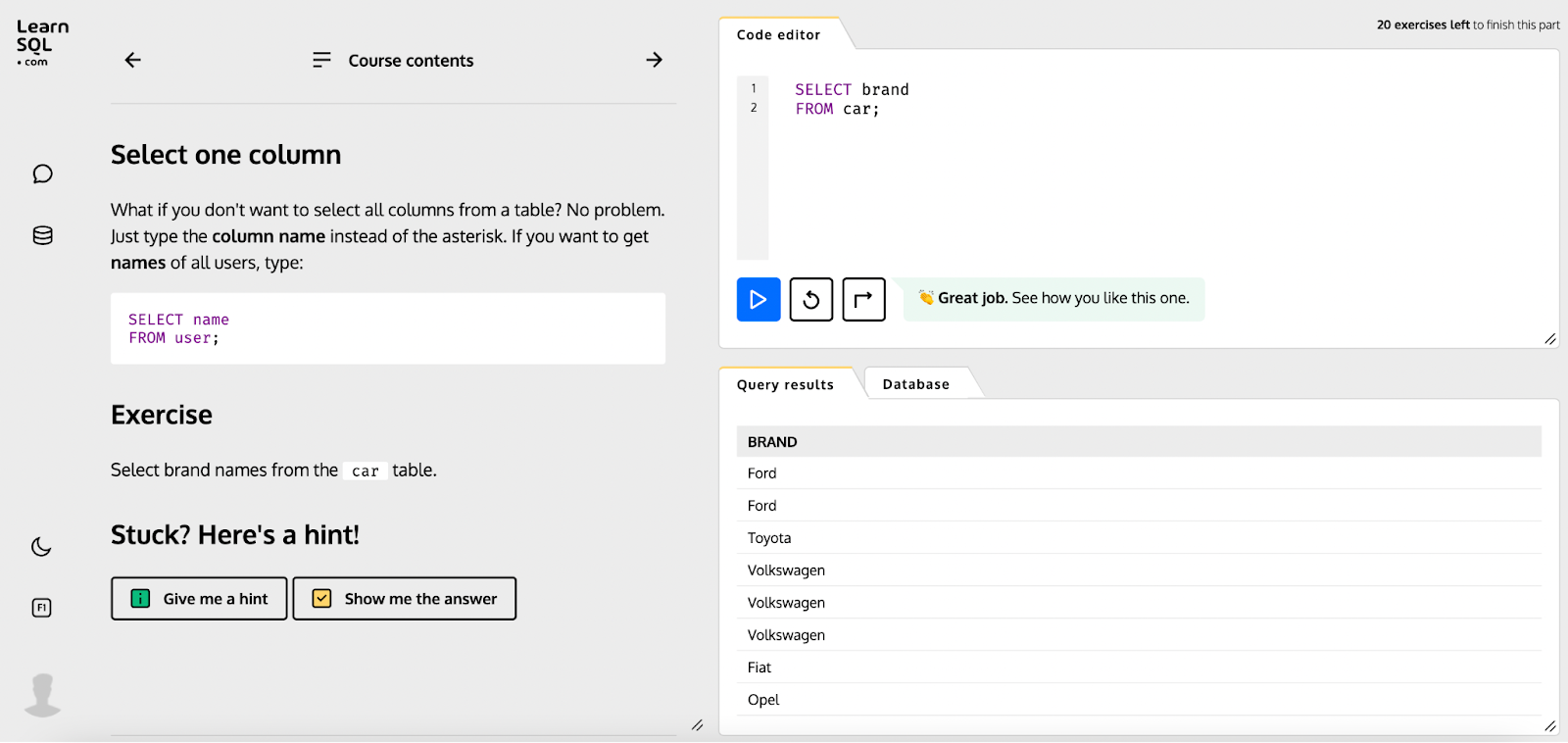Click the 'Great job' feedback message
Screen dimensions: 1568x743
tap(1053, 298)
